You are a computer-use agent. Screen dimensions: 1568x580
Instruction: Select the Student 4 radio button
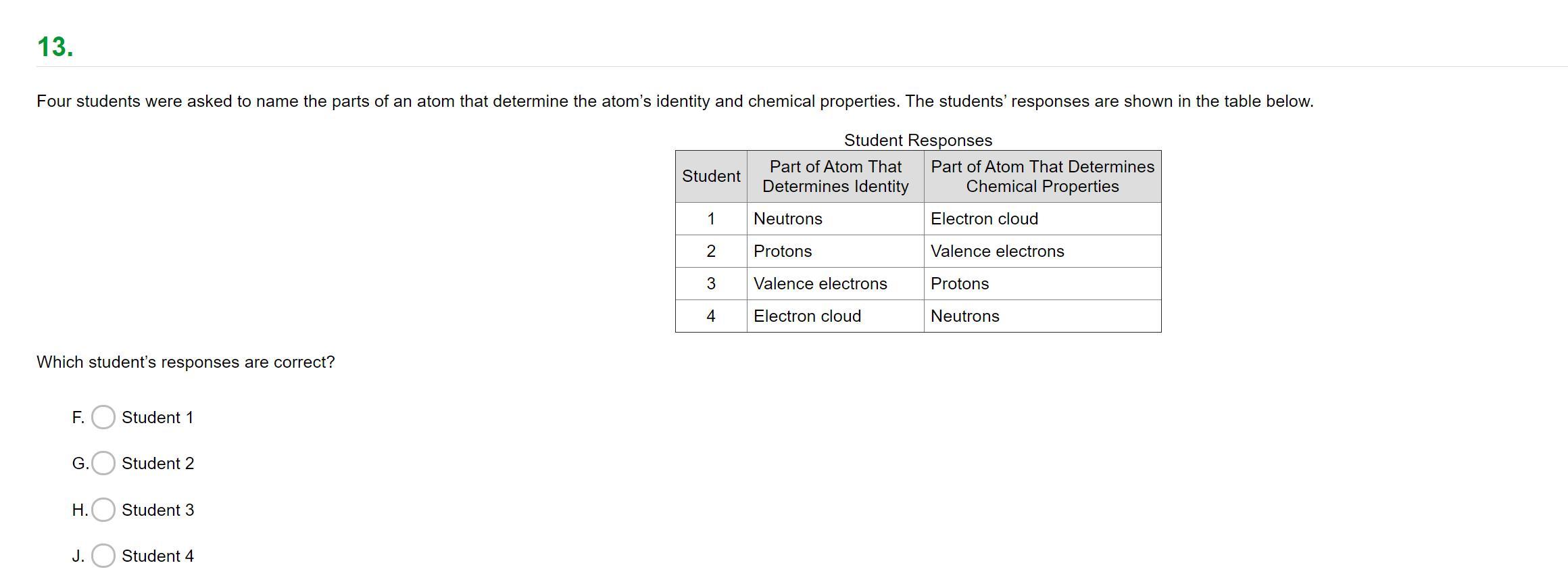103,556
